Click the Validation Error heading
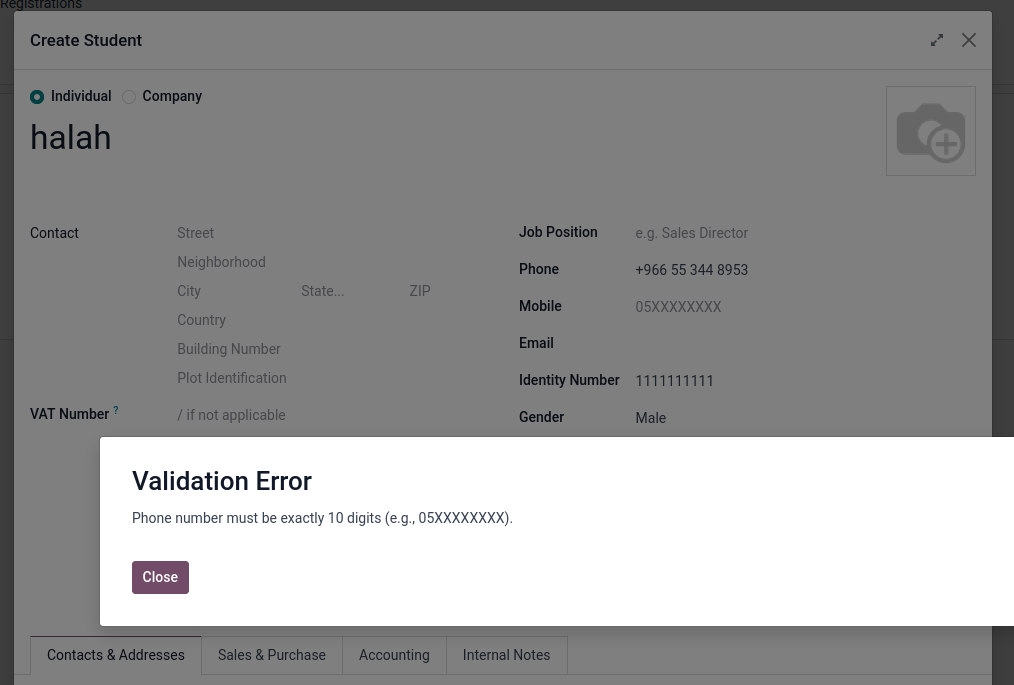Image resolution: width=1014 pixels, height=685 pixels. point(222,481)
